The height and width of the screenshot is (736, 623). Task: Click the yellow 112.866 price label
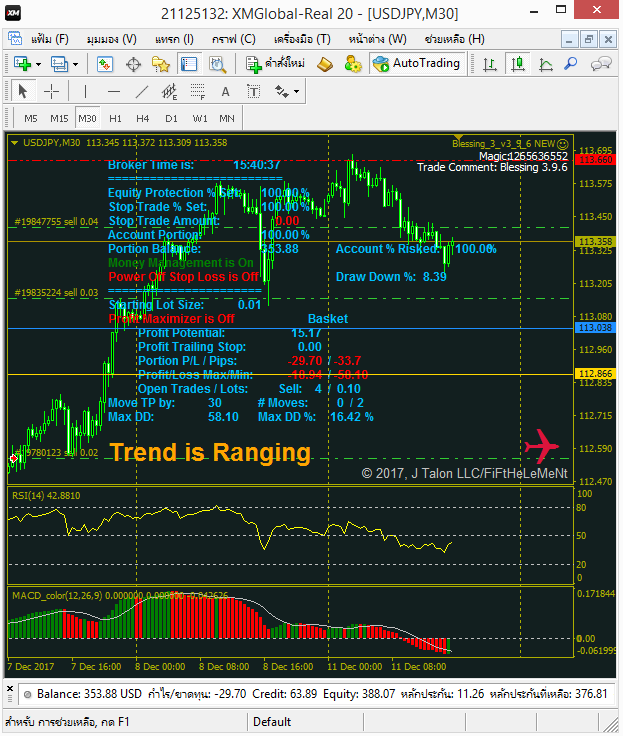tap(595, 374)
